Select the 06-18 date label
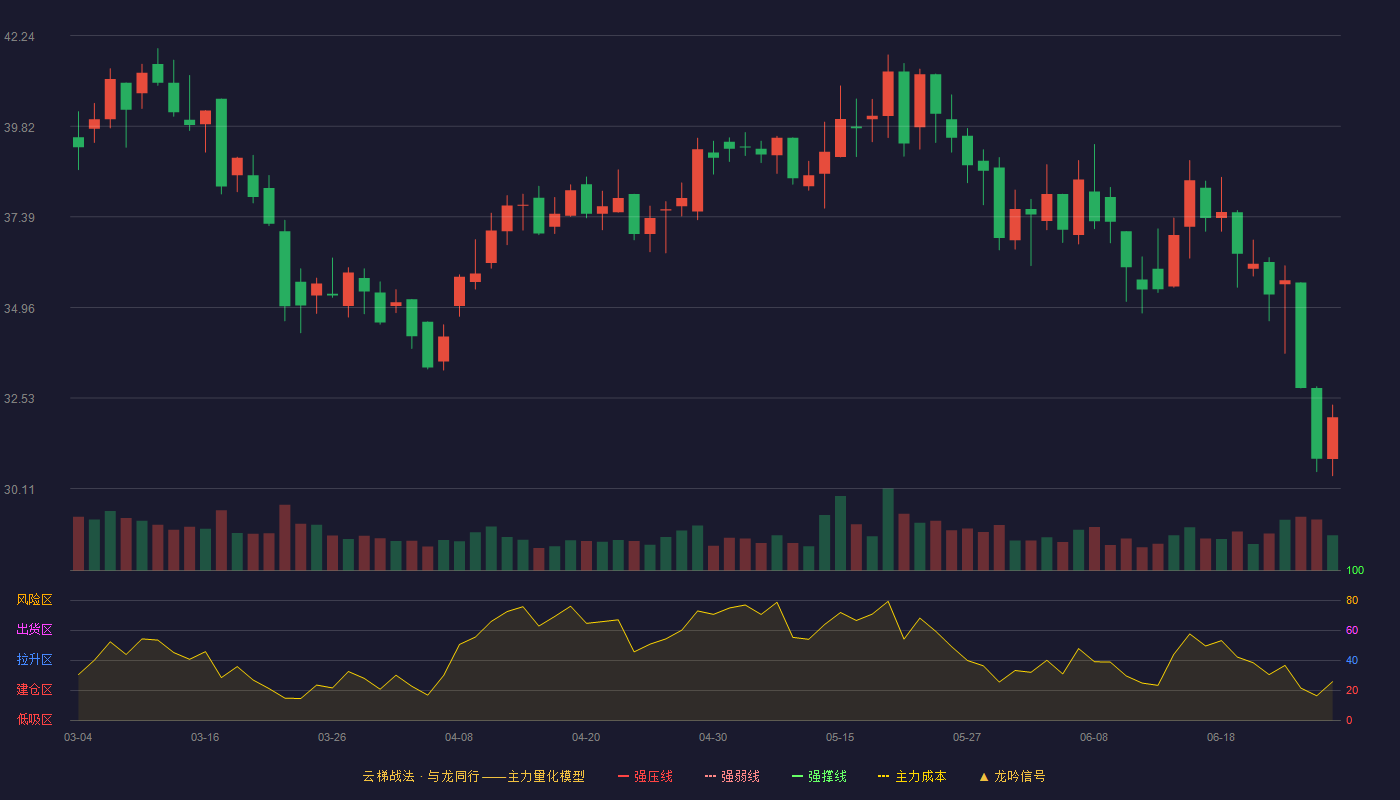The width and height of the screenshot is (1400, 800). (x=1221, y=737)
